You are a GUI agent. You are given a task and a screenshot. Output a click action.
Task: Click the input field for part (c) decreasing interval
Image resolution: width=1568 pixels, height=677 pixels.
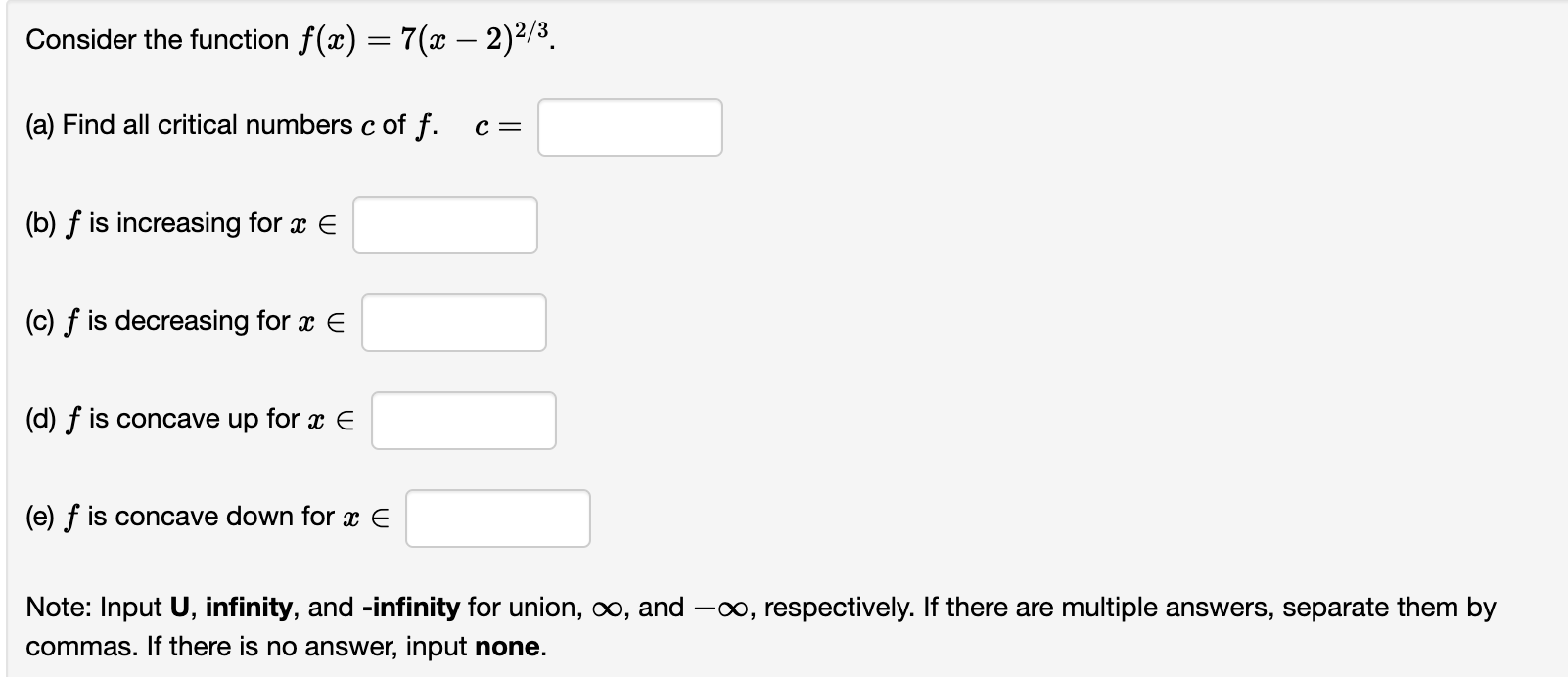click(x=453, y=323)
